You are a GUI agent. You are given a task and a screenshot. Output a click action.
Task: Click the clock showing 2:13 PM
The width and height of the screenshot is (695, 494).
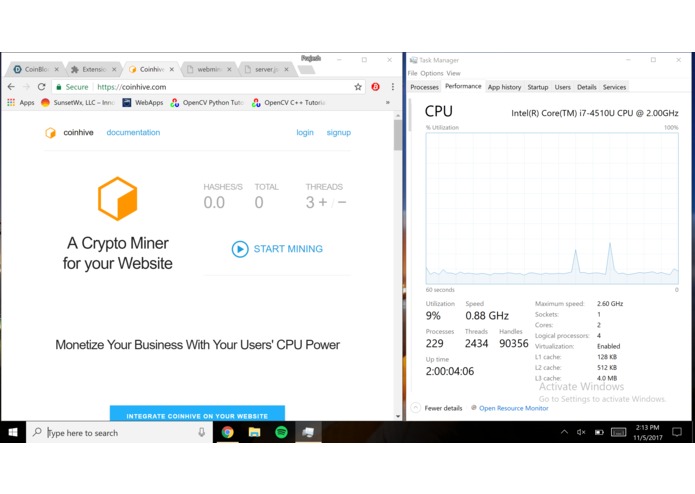(648, 432)
